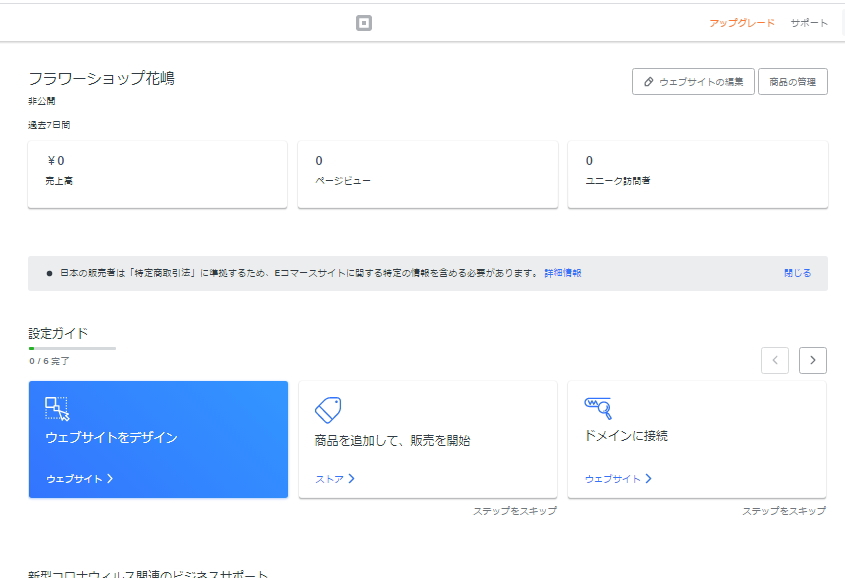Viewport: 845px width, 578px height.
Task: Open 詳細情報 about 特定商取引法
Action: pyautogui.click(x=565, y=272)
